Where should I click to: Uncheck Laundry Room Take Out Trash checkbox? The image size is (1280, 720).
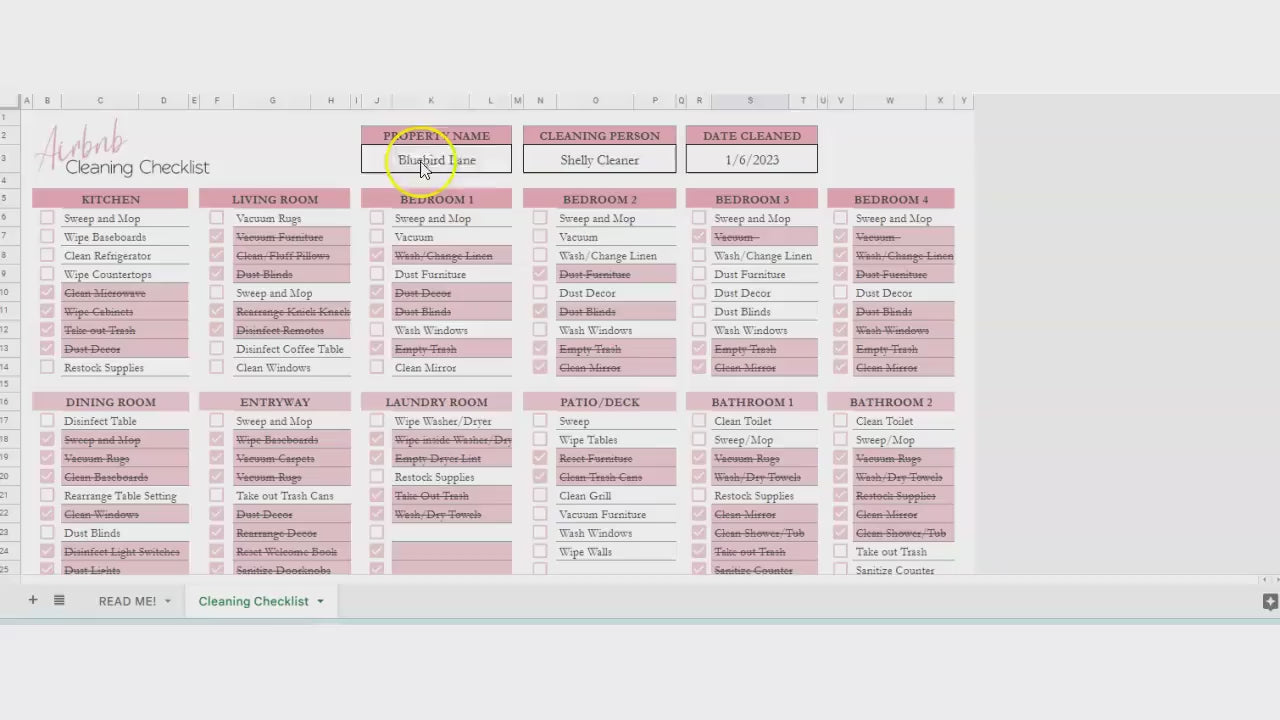(x=377, y=496)
